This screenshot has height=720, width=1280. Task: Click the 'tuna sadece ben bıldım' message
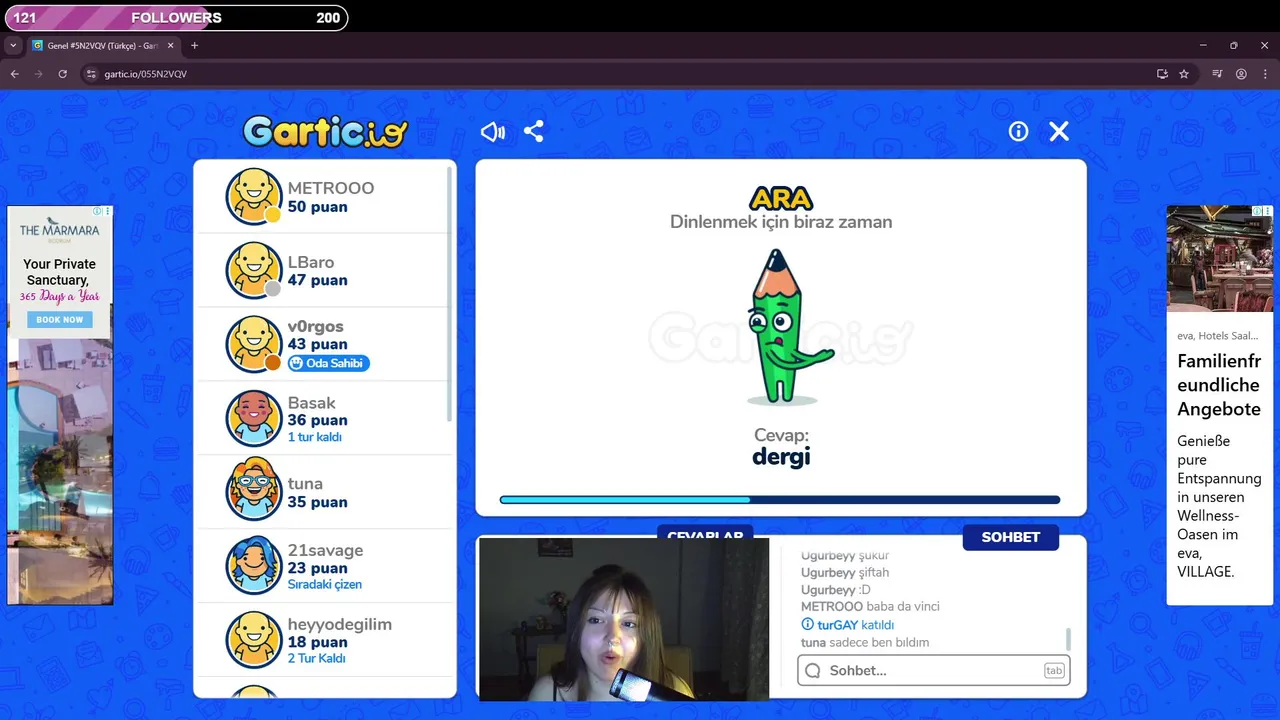[x=865, y=642]
